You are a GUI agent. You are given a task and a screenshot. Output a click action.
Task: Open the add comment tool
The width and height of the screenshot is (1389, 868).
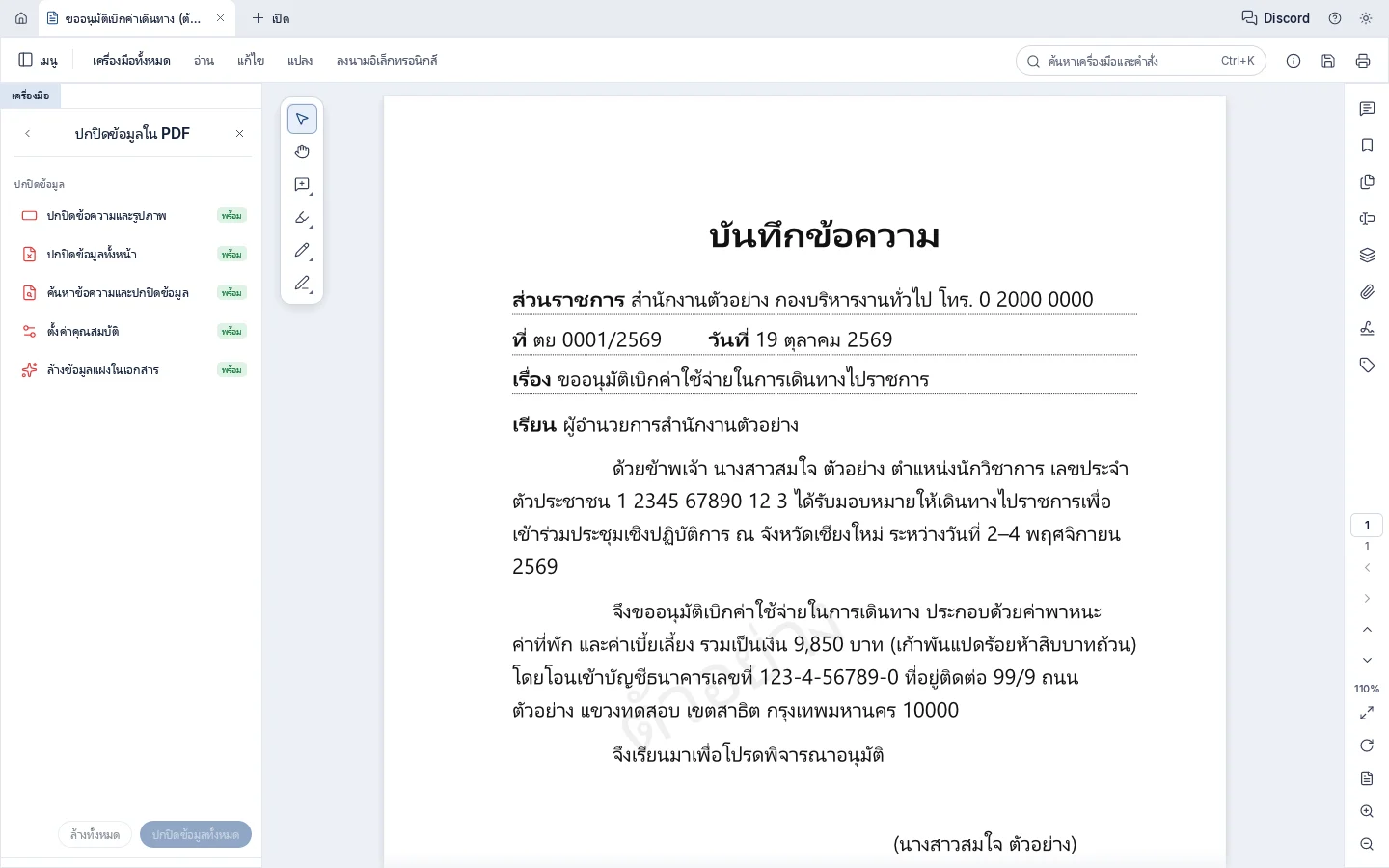tap(302, 184)
